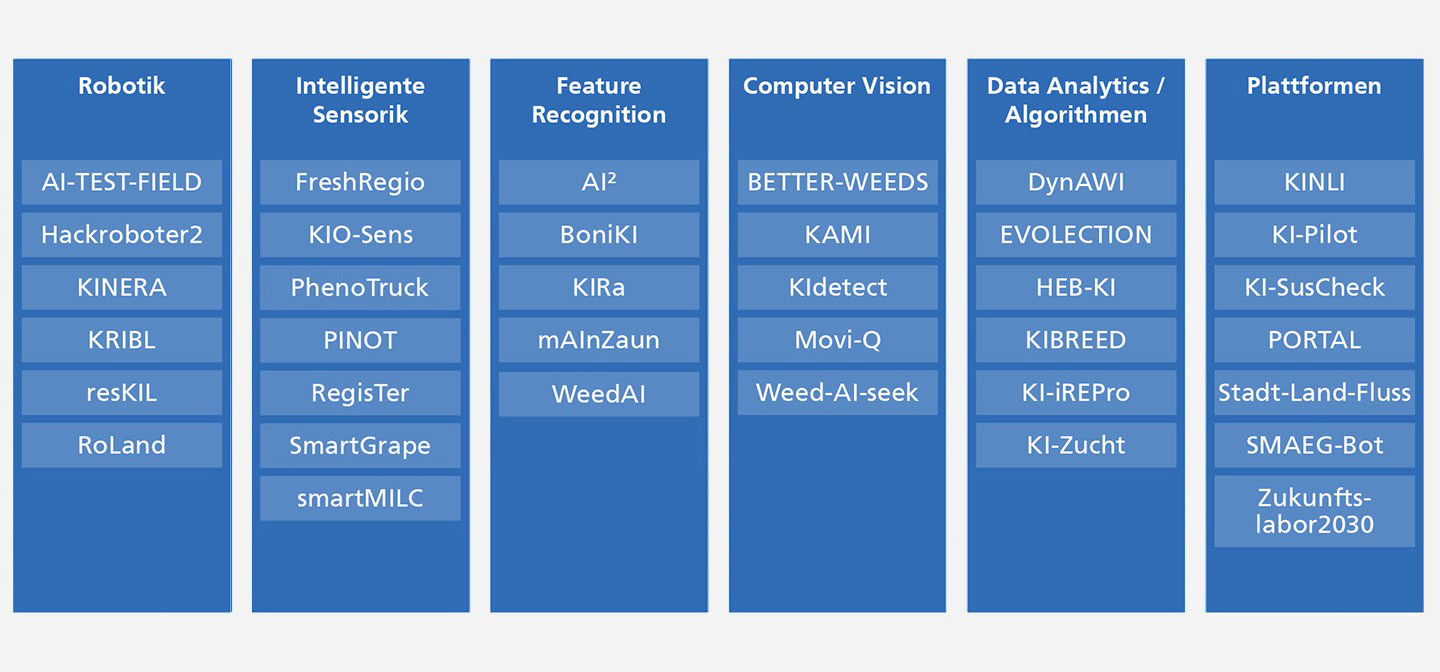Click the RoLand box
Screen dimensions: 1440x672
(122, 445)
